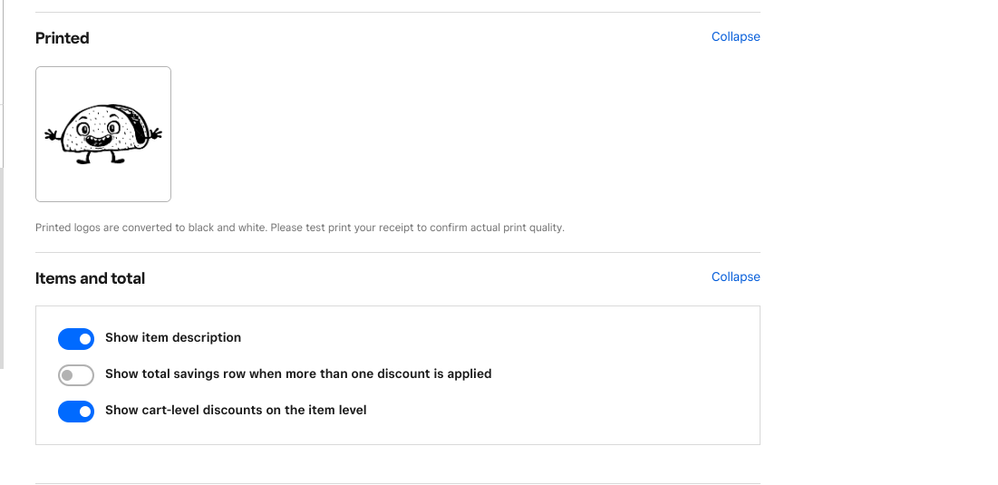Click the Show cart-level discounts label text
The height and width of the screenshot is (485, 998).
(235, 411)
